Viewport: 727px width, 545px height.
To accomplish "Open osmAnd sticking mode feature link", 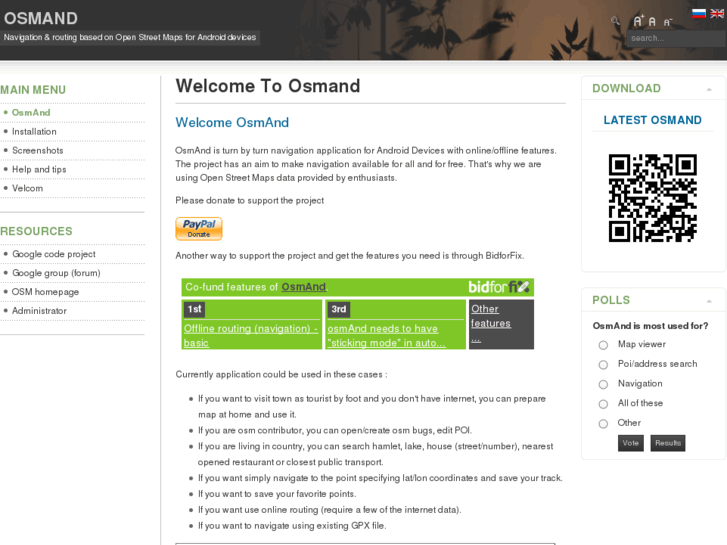I will tap(386, 336).
